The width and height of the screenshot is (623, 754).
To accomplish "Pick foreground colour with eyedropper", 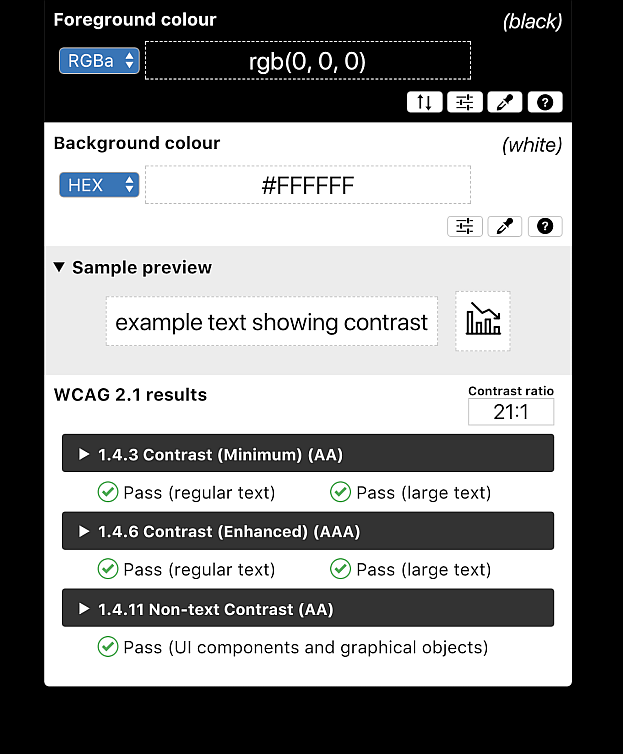I will click(505, 102).
